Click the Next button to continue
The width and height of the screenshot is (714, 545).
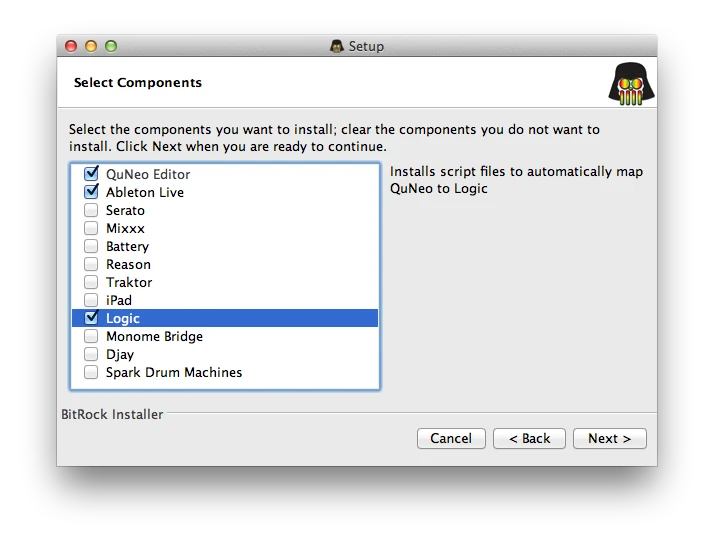click(609, 438)
